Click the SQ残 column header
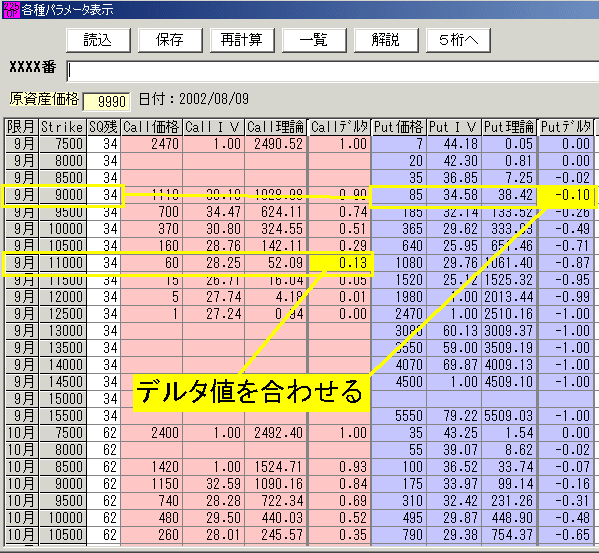 (103, 127)
